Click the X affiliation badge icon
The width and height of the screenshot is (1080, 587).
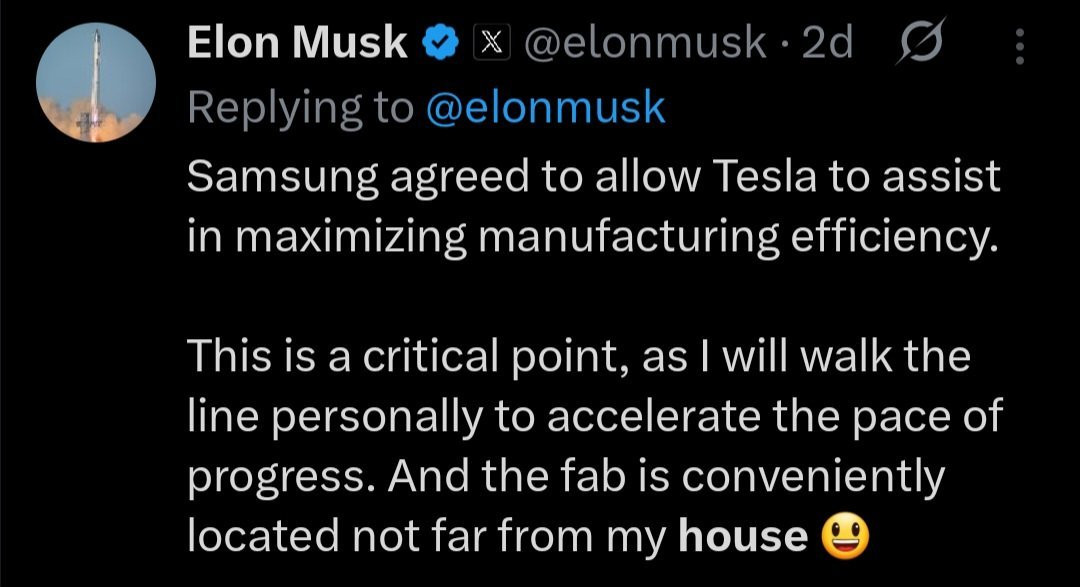coord(491,43)
